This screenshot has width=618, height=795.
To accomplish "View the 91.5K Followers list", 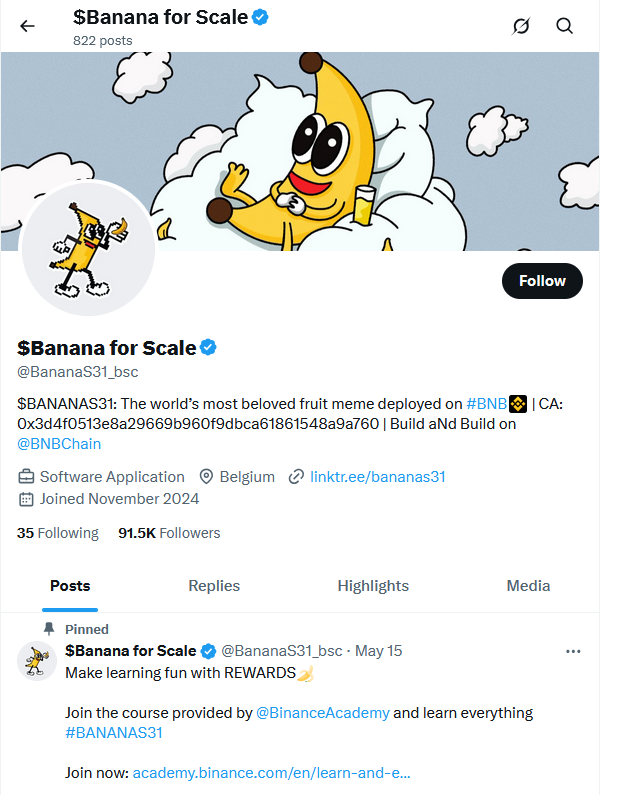I will coord(169,533).
